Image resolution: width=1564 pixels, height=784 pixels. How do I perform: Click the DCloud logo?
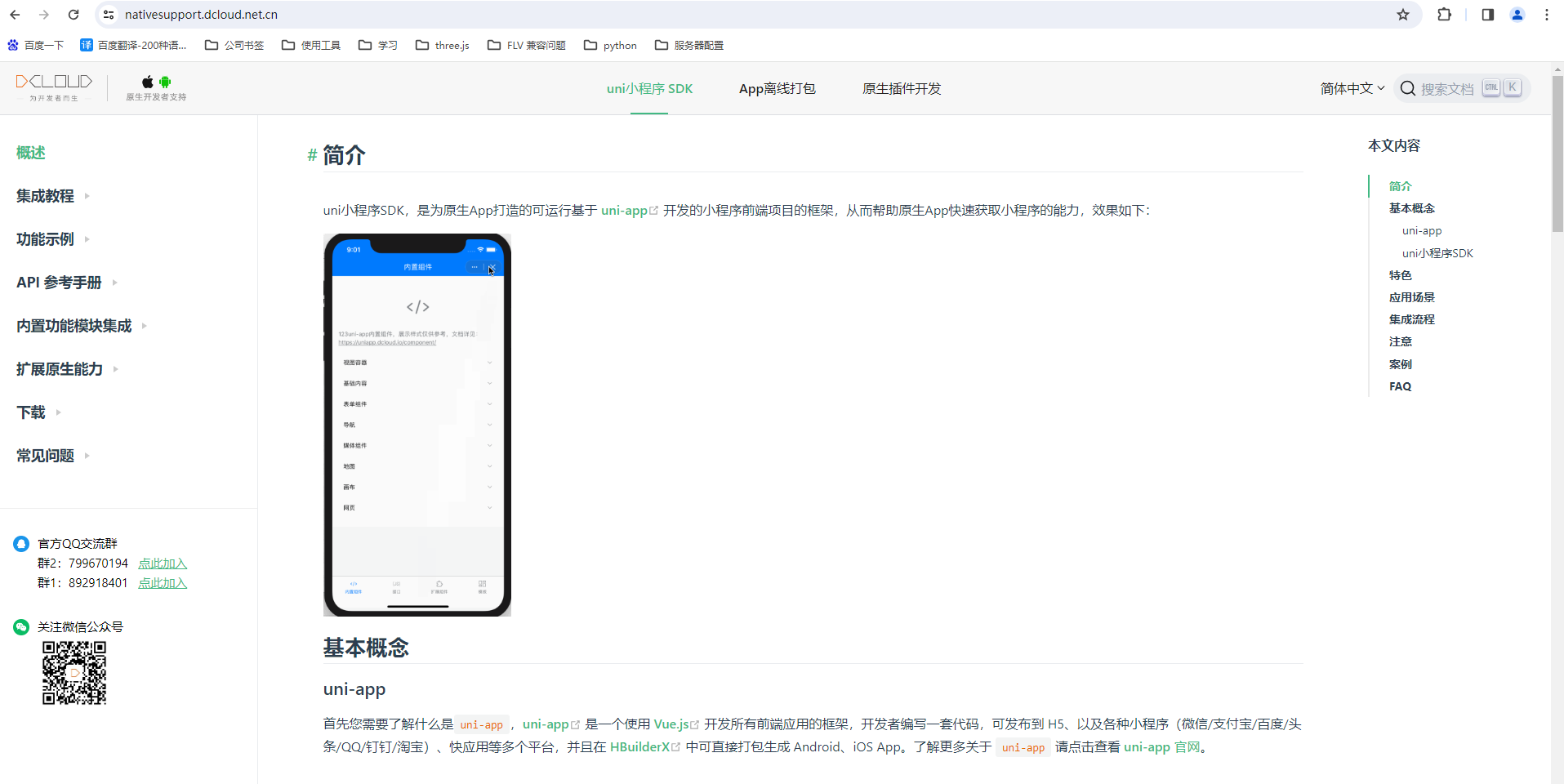point(54,87)
